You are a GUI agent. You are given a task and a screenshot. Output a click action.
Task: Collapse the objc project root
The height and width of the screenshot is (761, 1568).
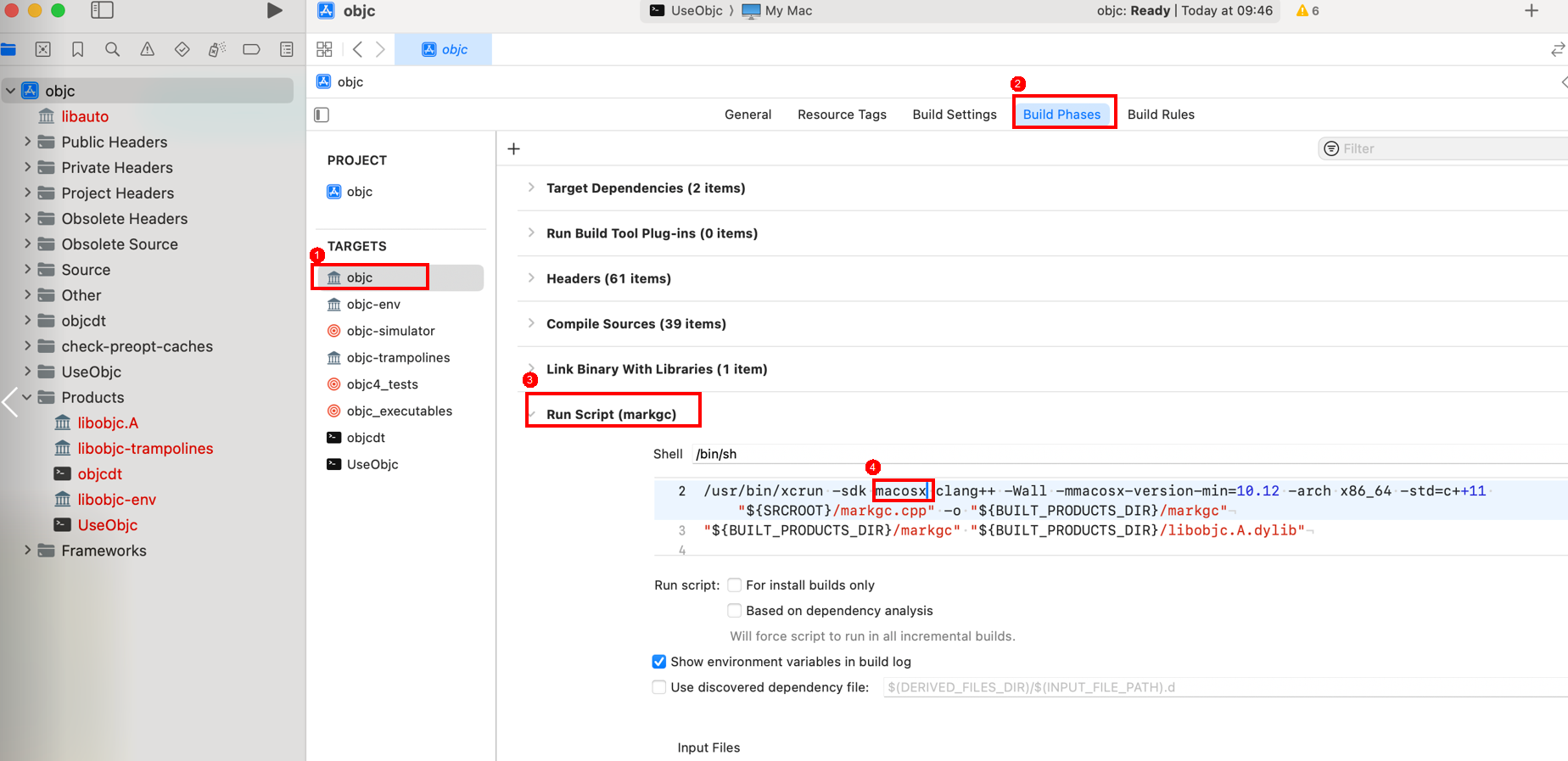(x=10, y=91)
